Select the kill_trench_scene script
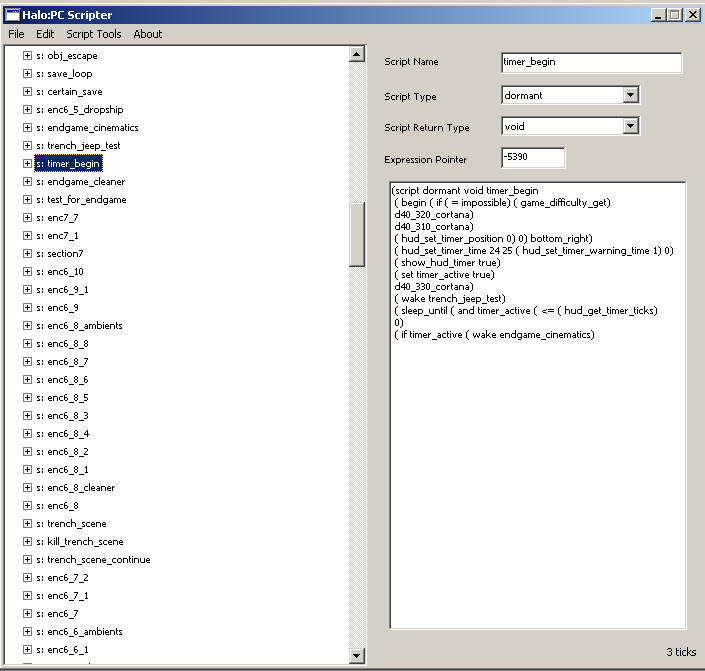The width and height of the screenshot is (705, 671). pyautogui.click(x=85, y=542)
